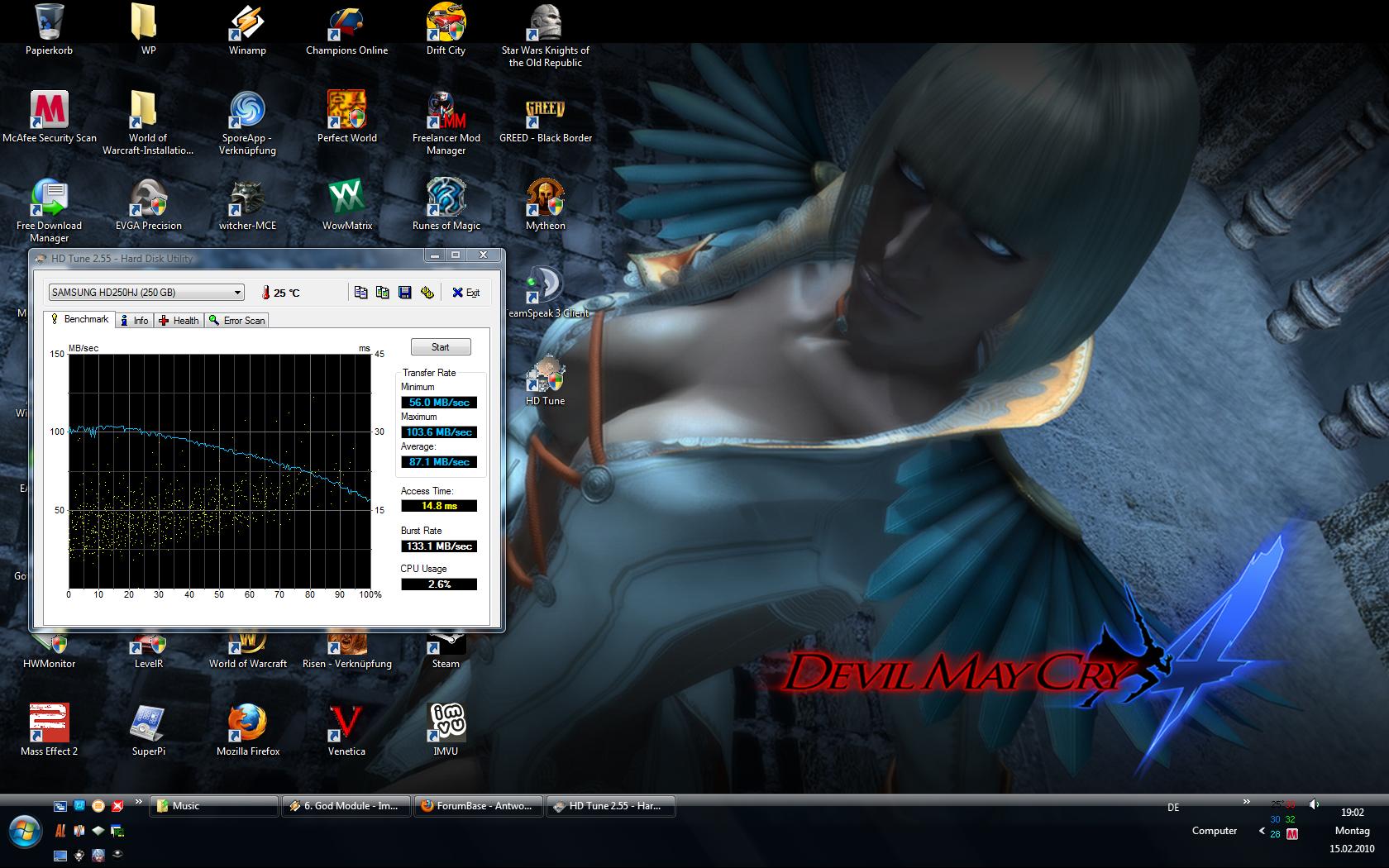
Task: Click the HD Tune 2.55 taskbar button
Action: (611, 806)
